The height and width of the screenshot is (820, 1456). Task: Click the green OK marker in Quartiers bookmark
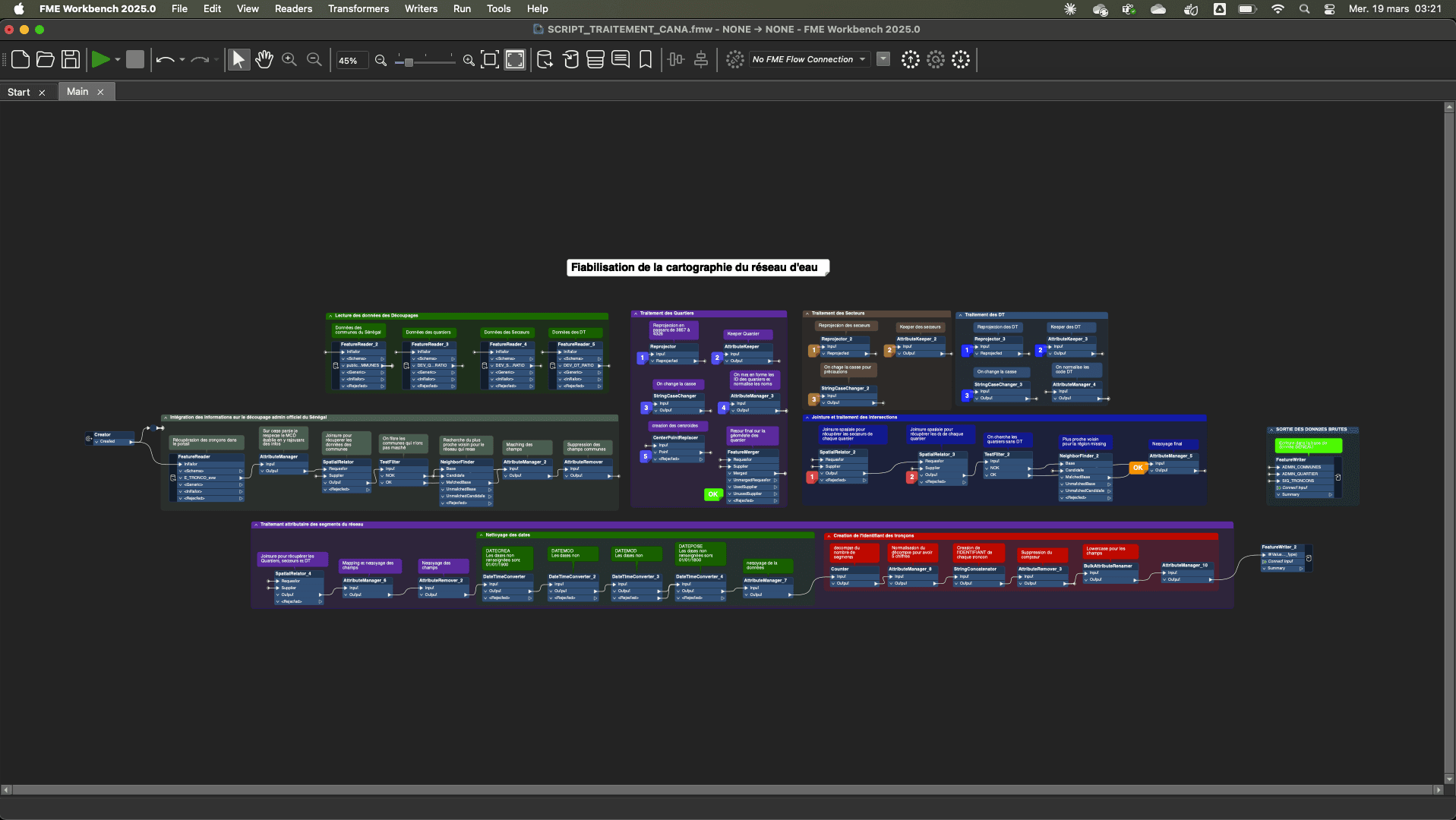click(x=713, y=494)
